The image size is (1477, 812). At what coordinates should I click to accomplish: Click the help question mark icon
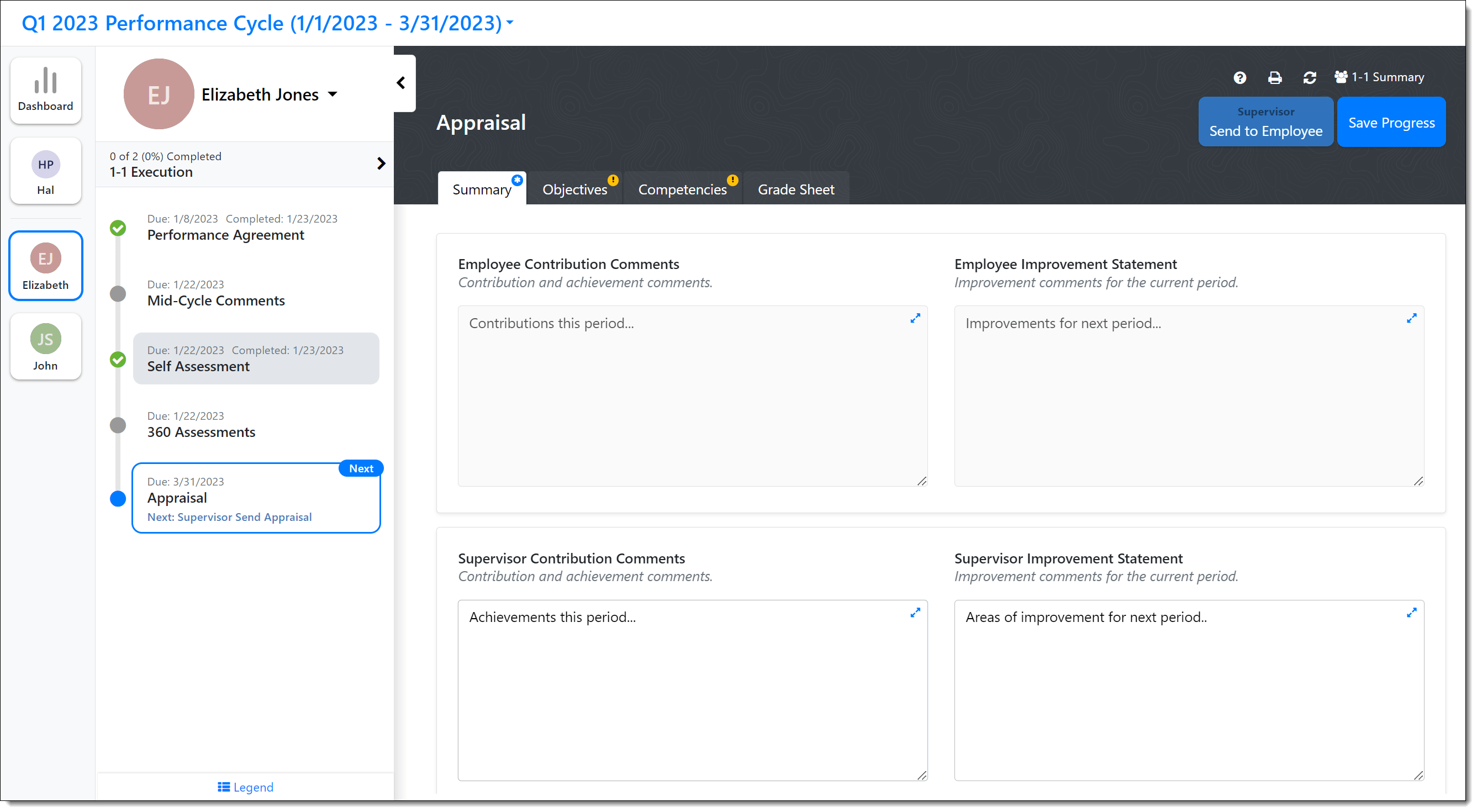coord(1239,77)
